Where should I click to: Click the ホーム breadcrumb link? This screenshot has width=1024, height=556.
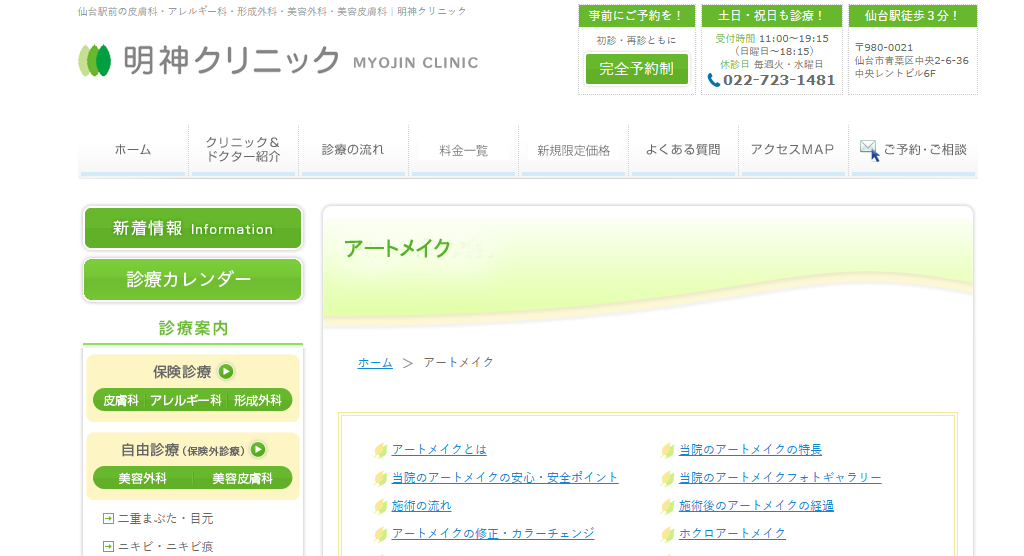pos(375,363)
